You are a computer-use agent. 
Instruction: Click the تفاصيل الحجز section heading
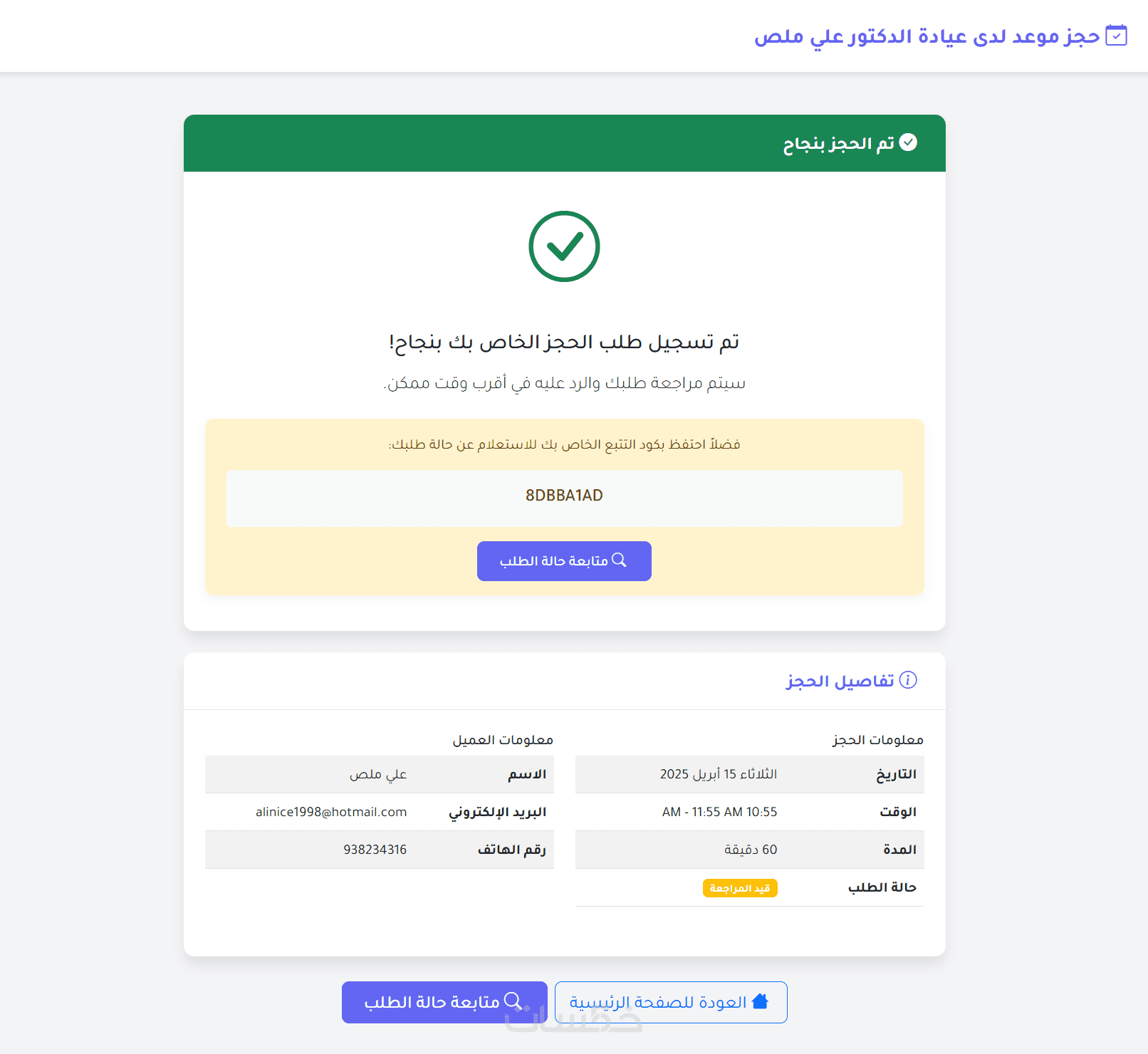[840, 682]
